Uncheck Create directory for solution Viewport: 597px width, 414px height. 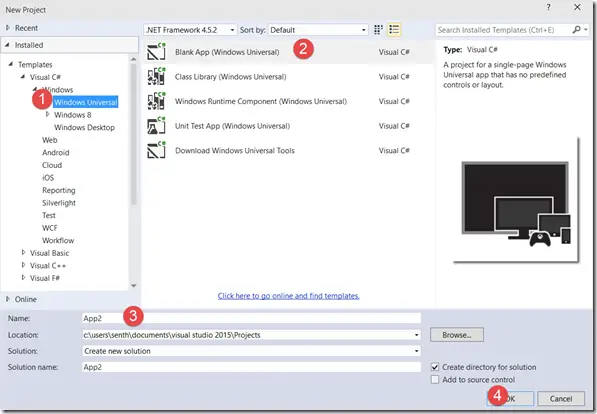(435, 367)
